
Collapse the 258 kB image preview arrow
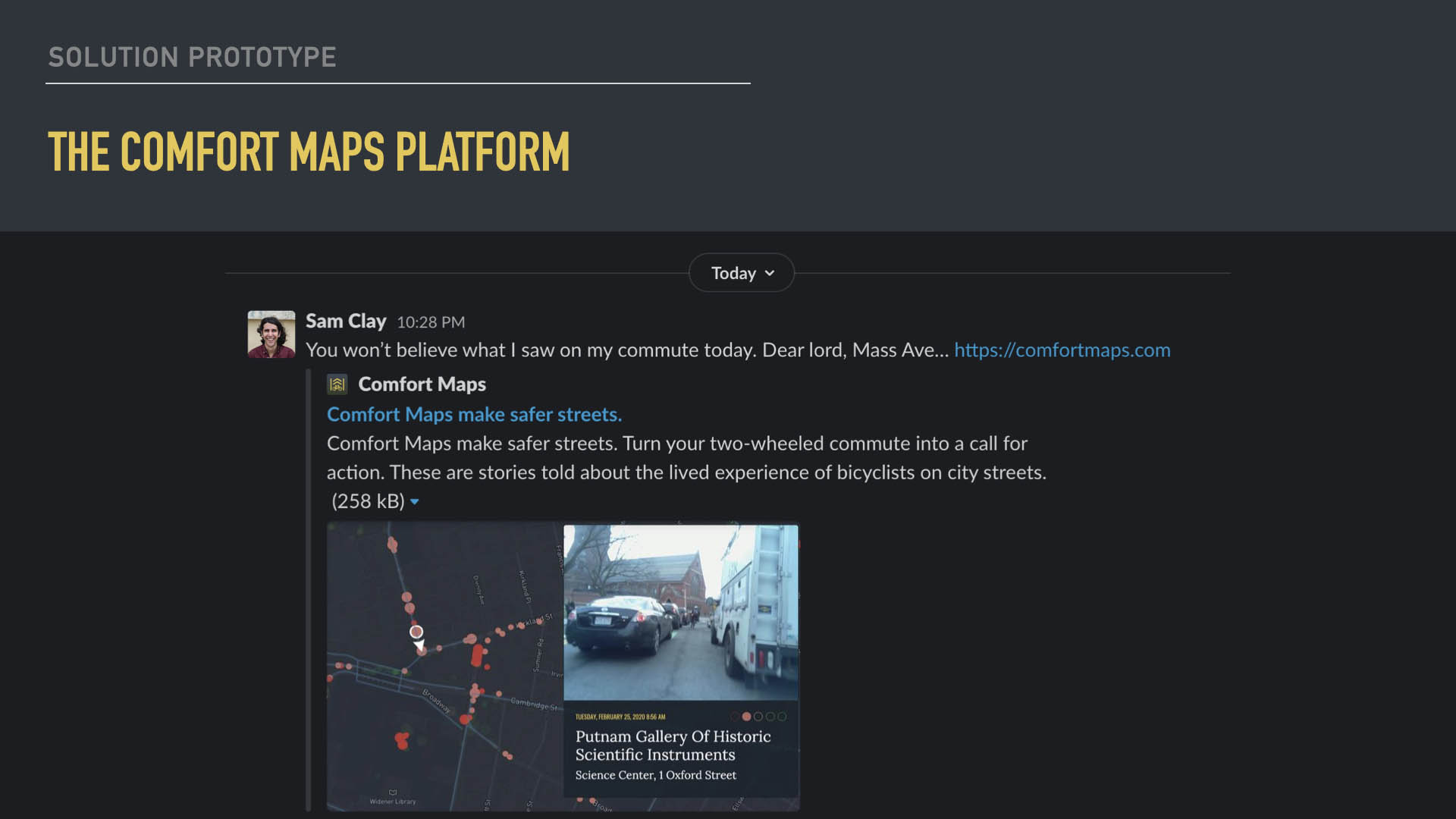point(414,502)
